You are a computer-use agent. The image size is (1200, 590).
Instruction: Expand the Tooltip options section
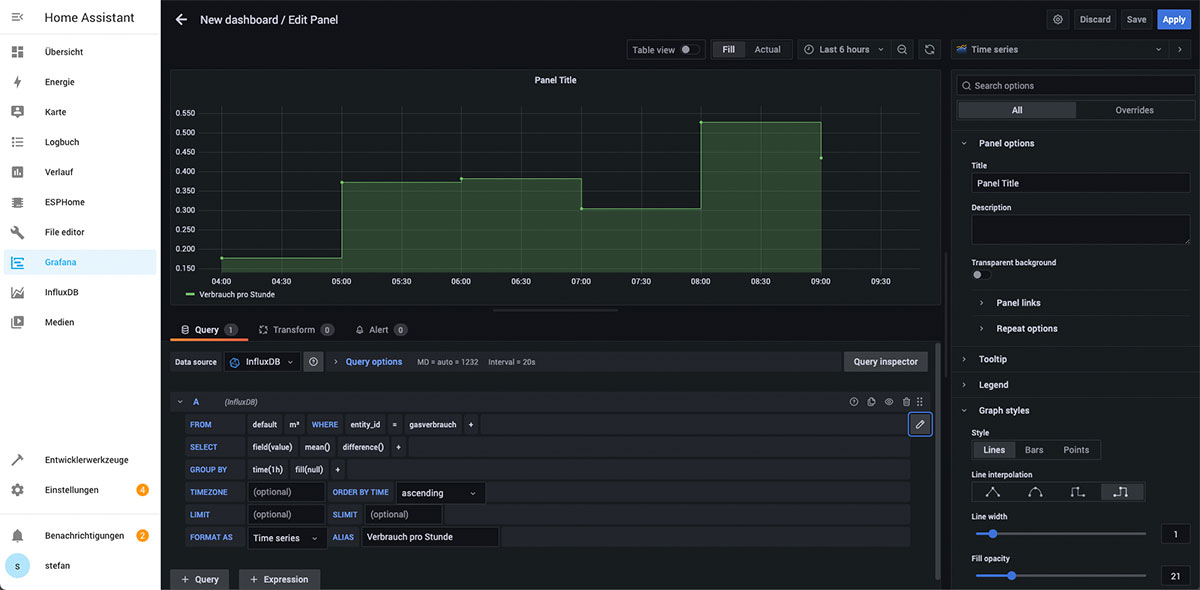pyautogui.click(x=993, y=359)
